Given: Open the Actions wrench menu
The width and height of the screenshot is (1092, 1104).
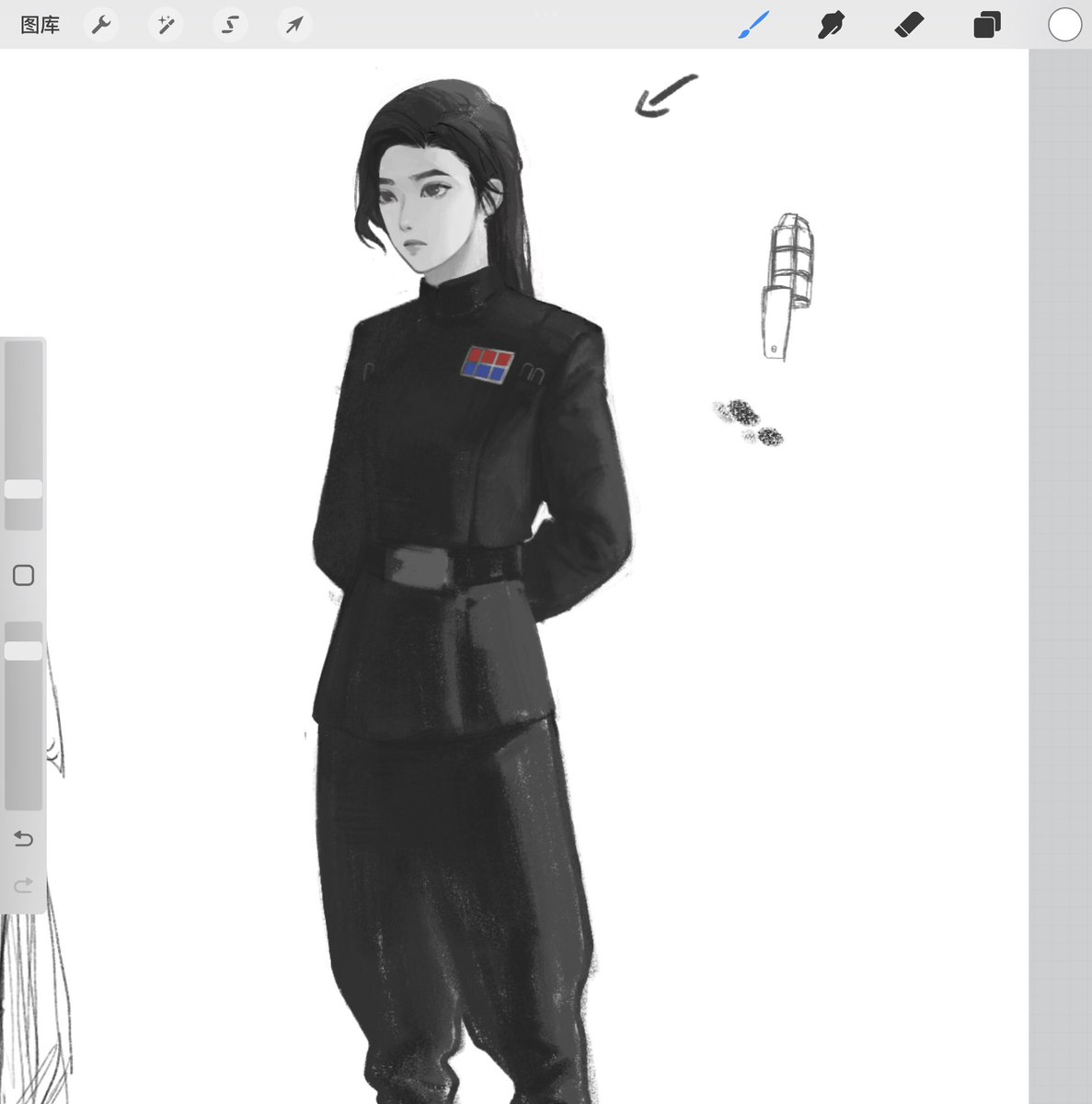Looking at the screenshot, I should (x=101, y=25).
